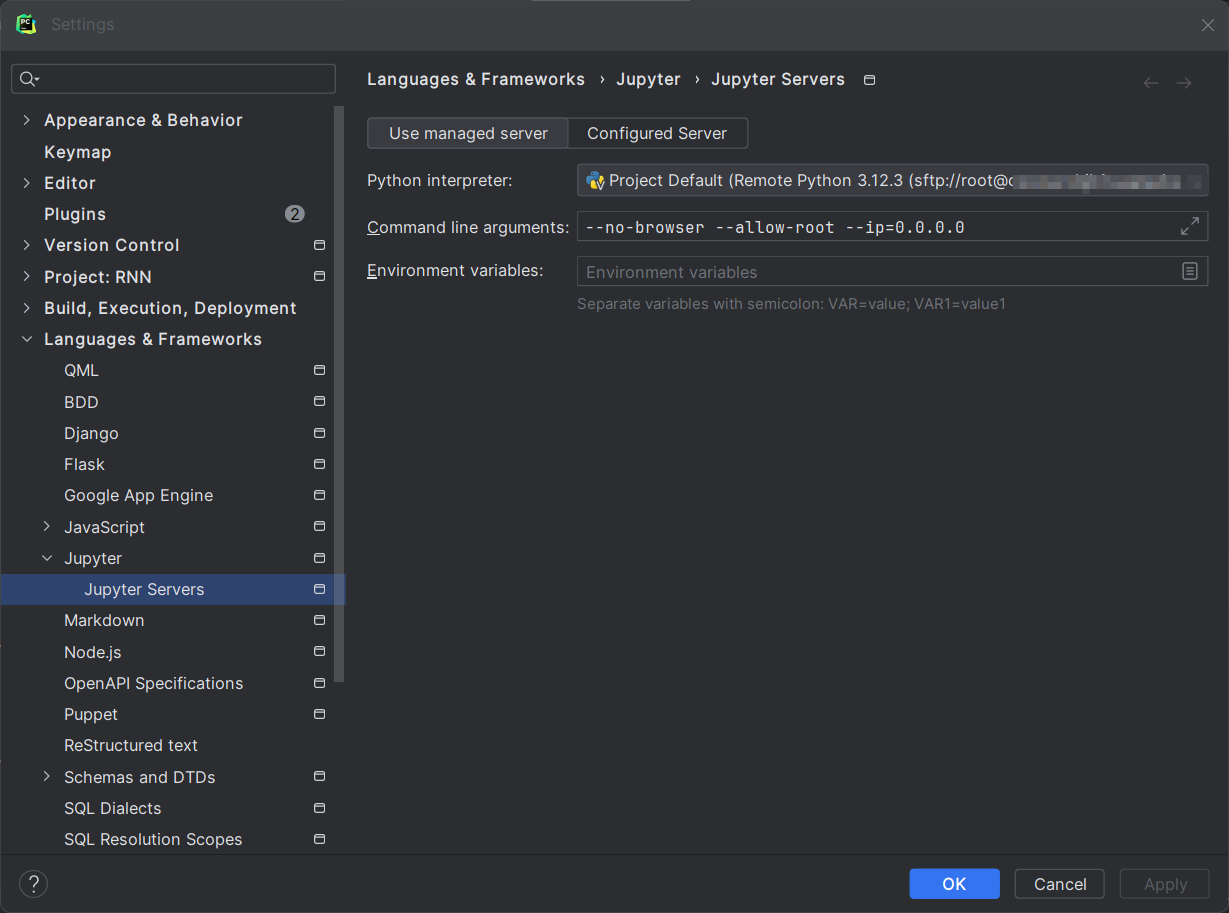Click the project-level icon beside Jupyter Servers breadcrumb
Viewport: 1229px width, 913px height.
tap(869, 80)
